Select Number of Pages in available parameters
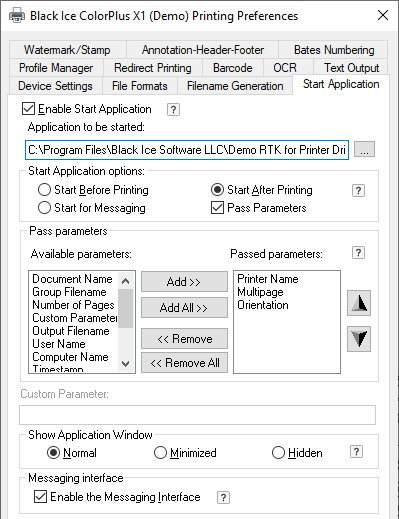The image size is (399, 519). point(73,305)
